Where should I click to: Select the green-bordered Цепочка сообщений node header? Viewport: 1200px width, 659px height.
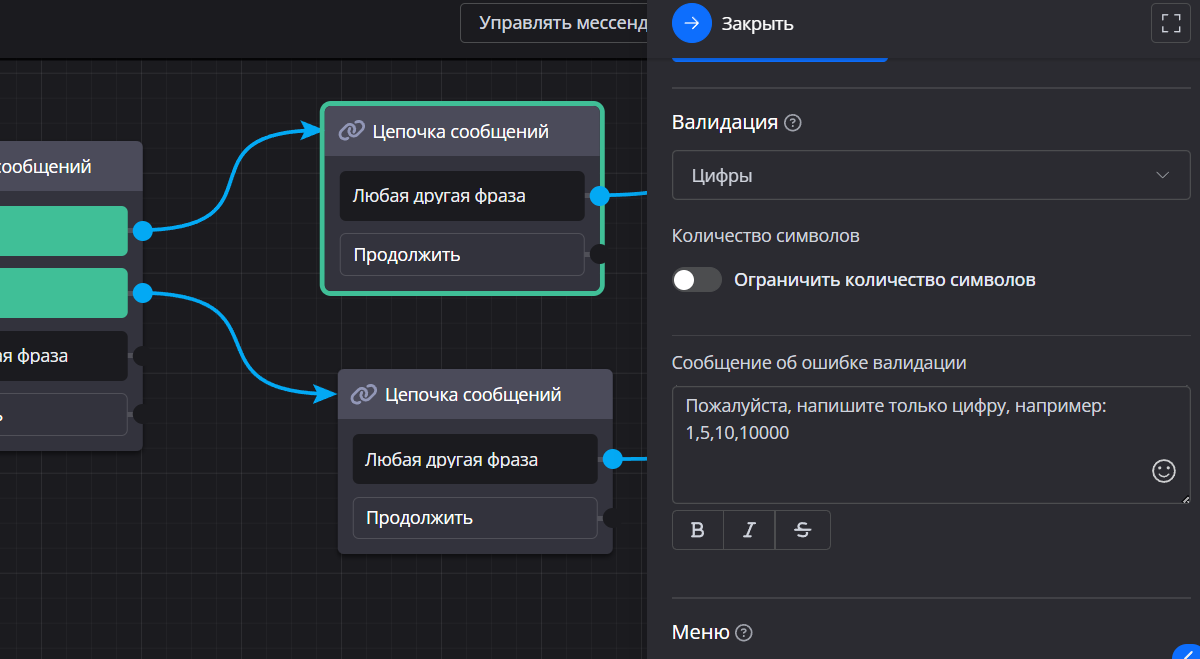point(461,131)
